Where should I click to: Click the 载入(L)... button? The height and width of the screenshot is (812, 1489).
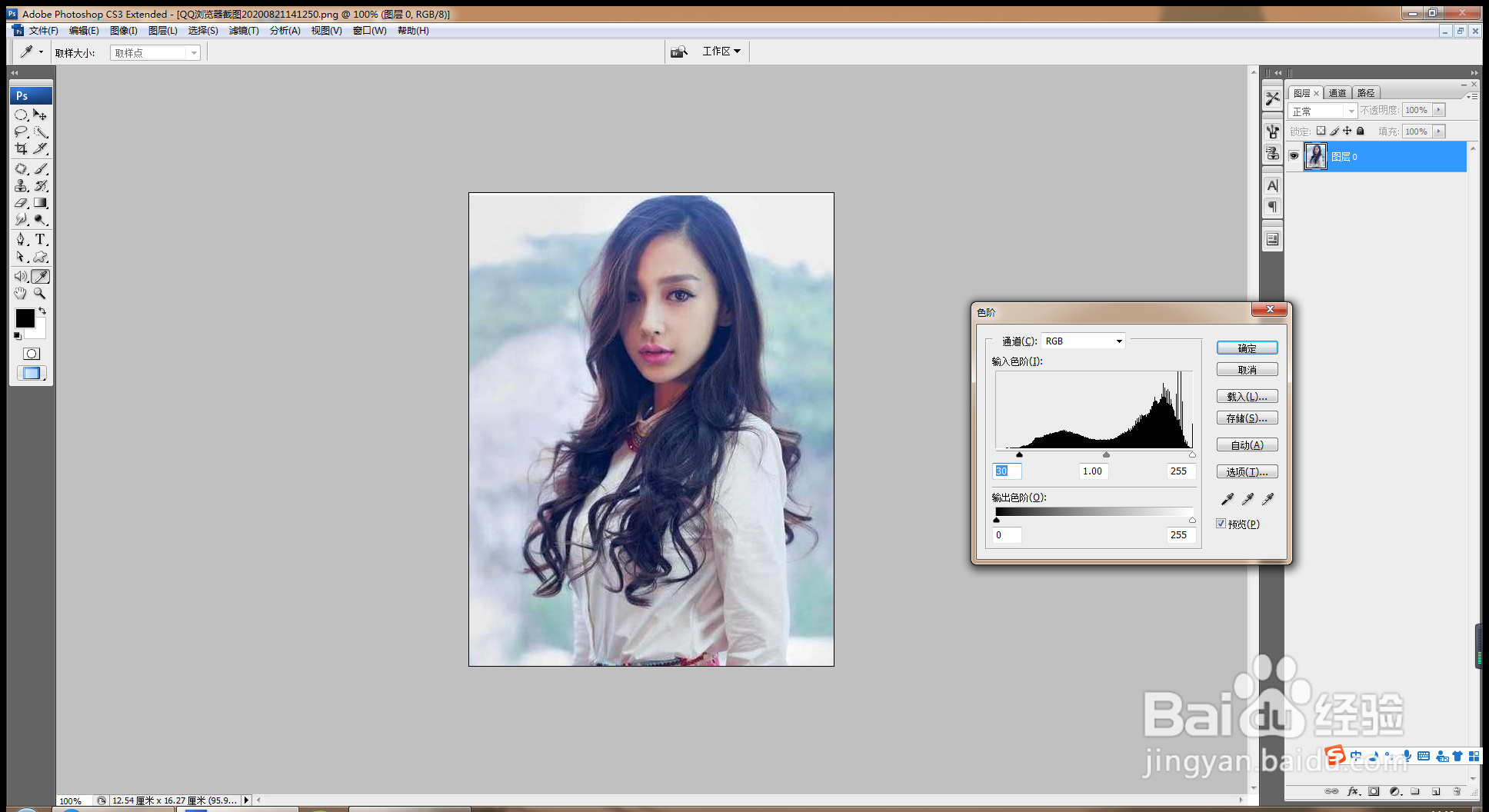(x=1247, y=397)
